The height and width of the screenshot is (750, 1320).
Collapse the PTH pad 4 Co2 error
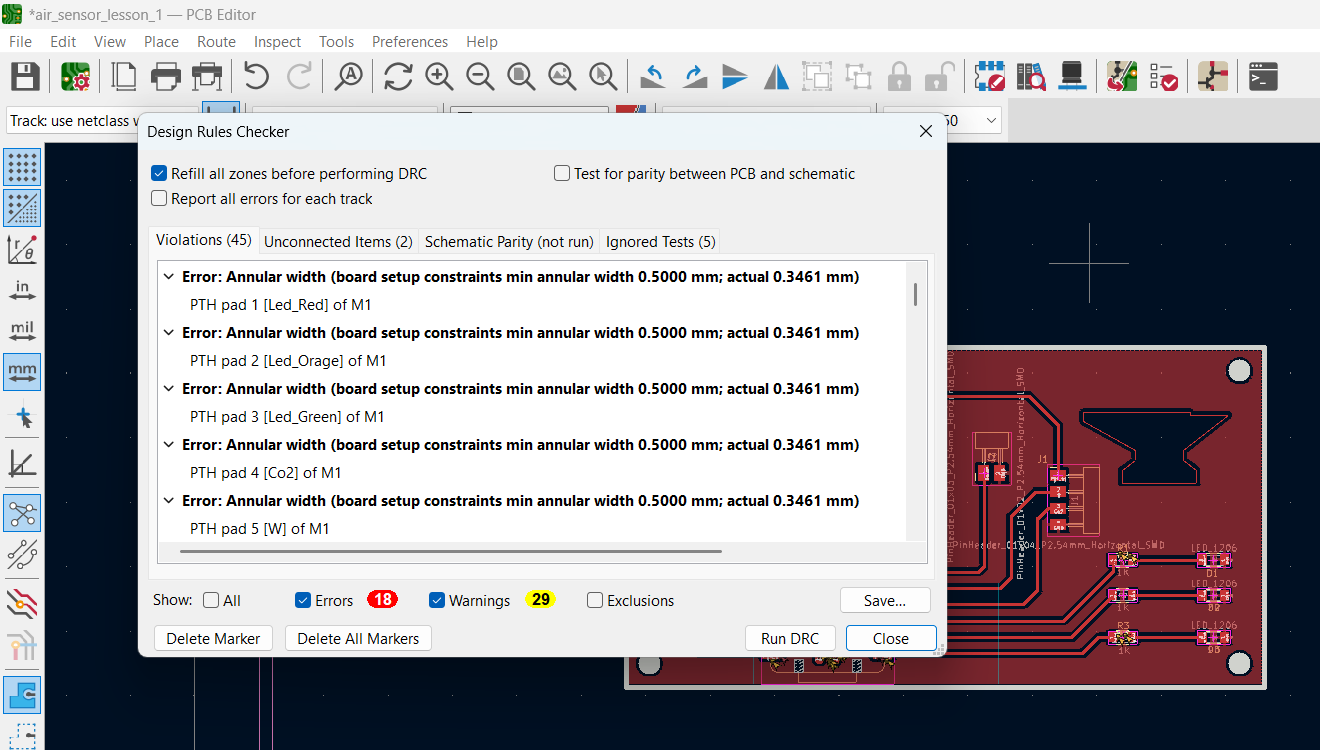(167, 444)
